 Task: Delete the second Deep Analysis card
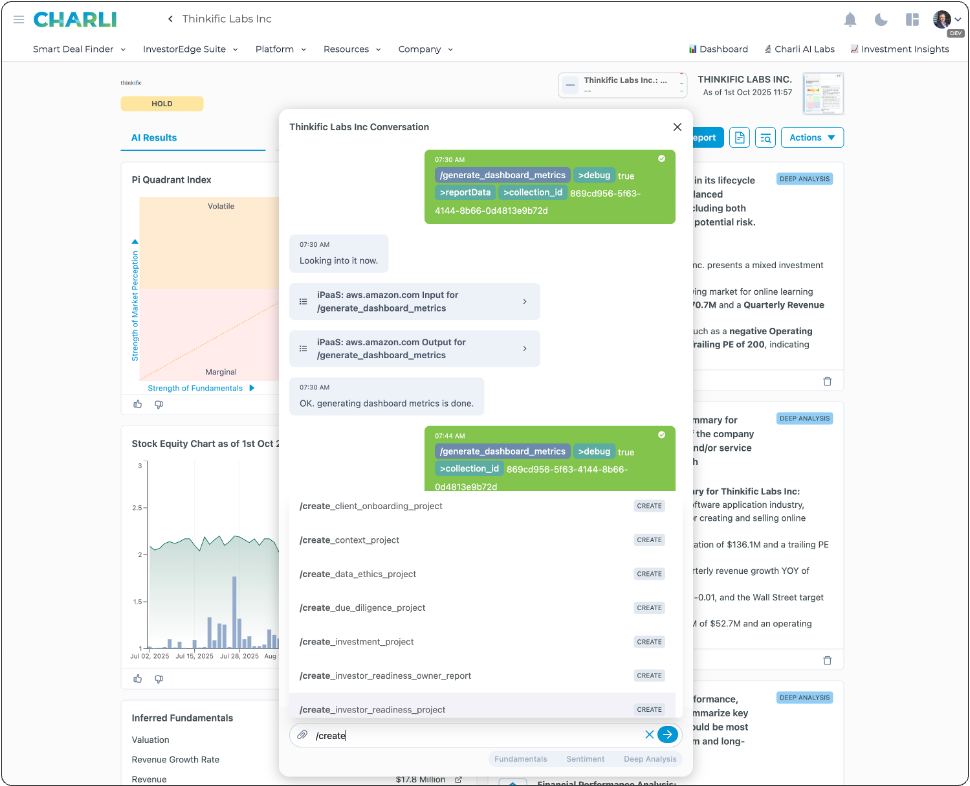pyautogui.click(x=827, y=660)
